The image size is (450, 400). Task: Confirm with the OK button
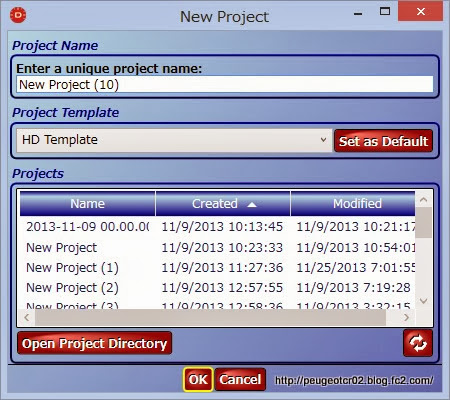tap(198, 379)
